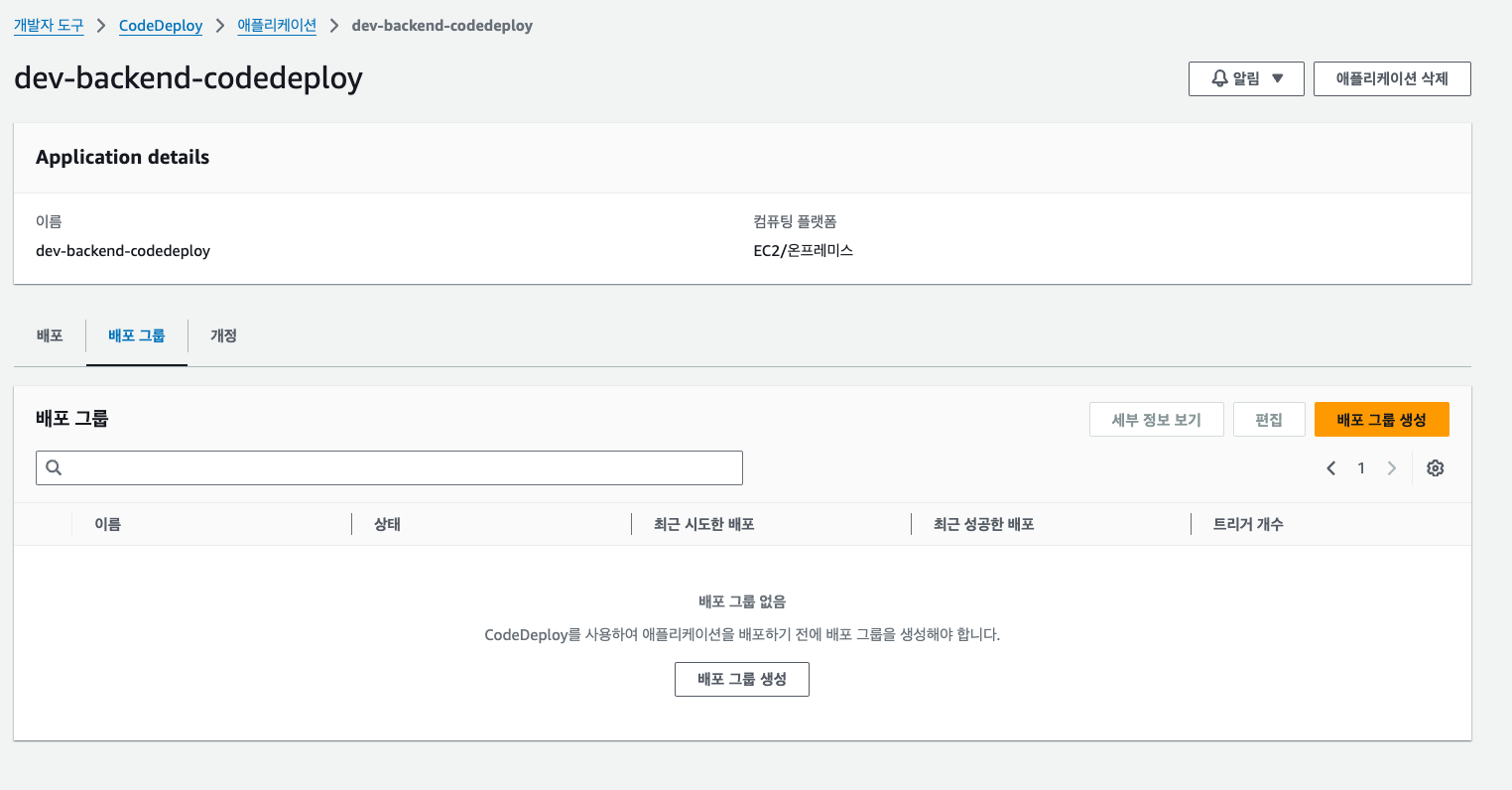Click the 최근 시도한 배포 column header
Screen dimensions: 1512x790
[x=703, y=524]
